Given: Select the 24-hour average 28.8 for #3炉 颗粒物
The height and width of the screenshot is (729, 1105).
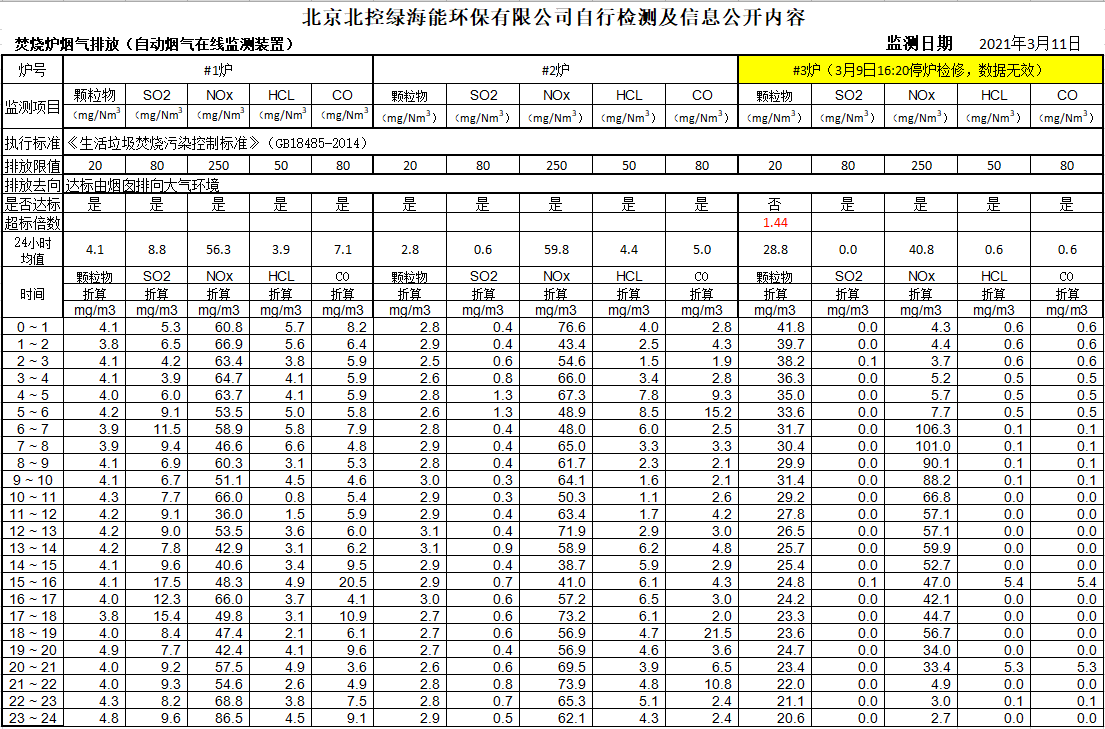Looking at the screenshot, I should click(774, 250).
